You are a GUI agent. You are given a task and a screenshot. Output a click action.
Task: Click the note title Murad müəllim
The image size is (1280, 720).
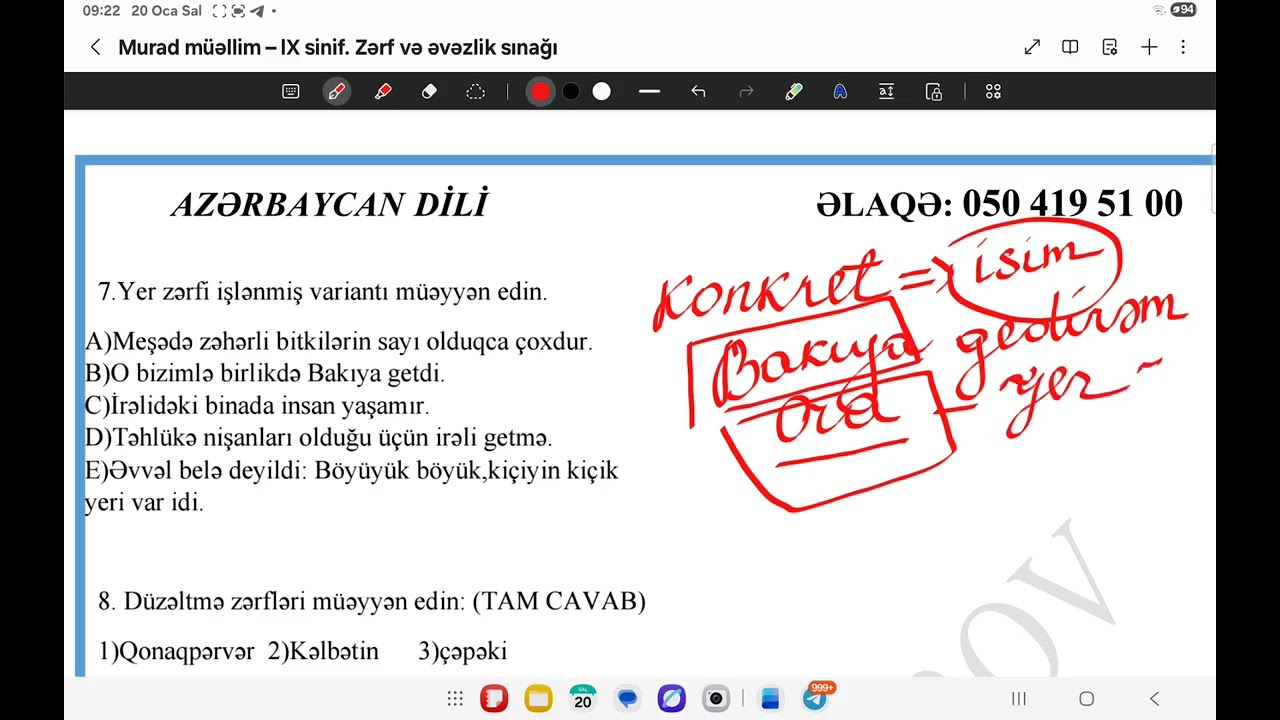(x=338, y=47)
